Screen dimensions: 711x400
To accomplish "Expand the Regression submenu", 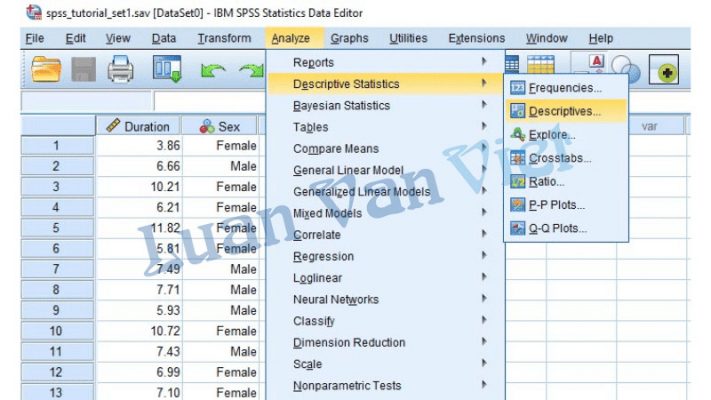I will 385,256.
